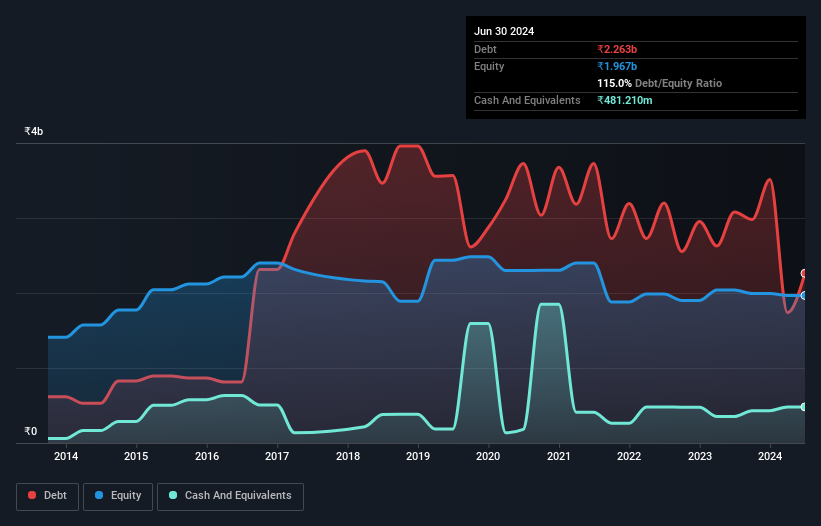Click the ₹1.967b equity value
Image resolution: width=821 pixels, height=526 pixels.
[617, 66]
